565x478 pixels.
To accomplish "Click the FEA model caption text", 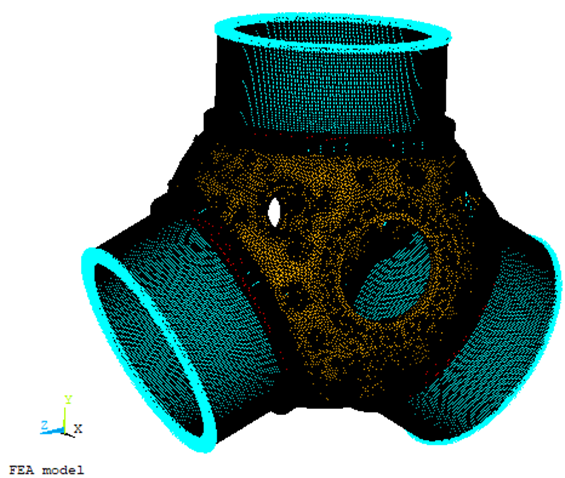I will coord(46,470).
